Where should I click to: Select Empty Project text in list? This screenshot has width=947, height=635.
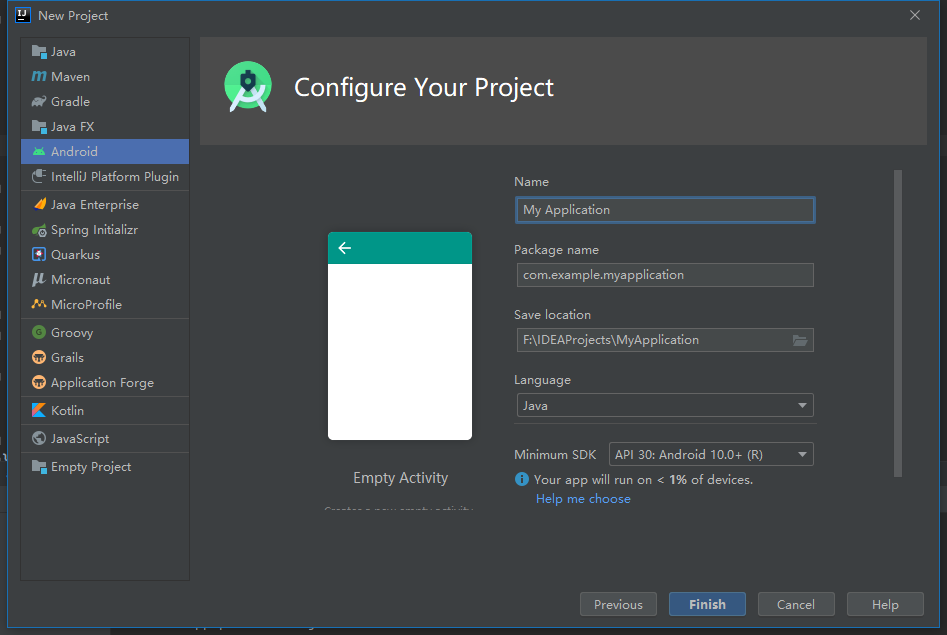[91, 467]
